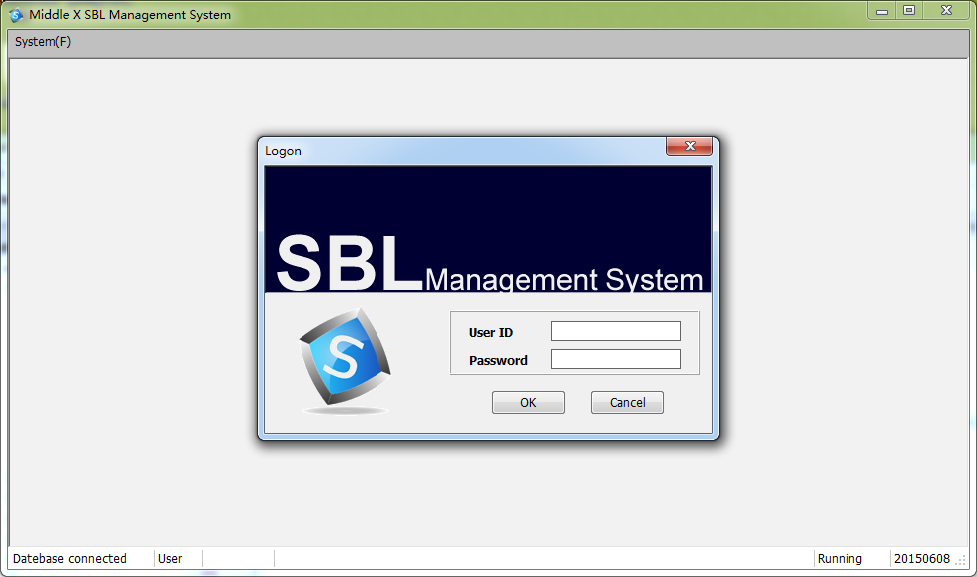Click the '20150608' date in status bar
The width and height of the screenshot is (977, 577).
coord(922,558)
